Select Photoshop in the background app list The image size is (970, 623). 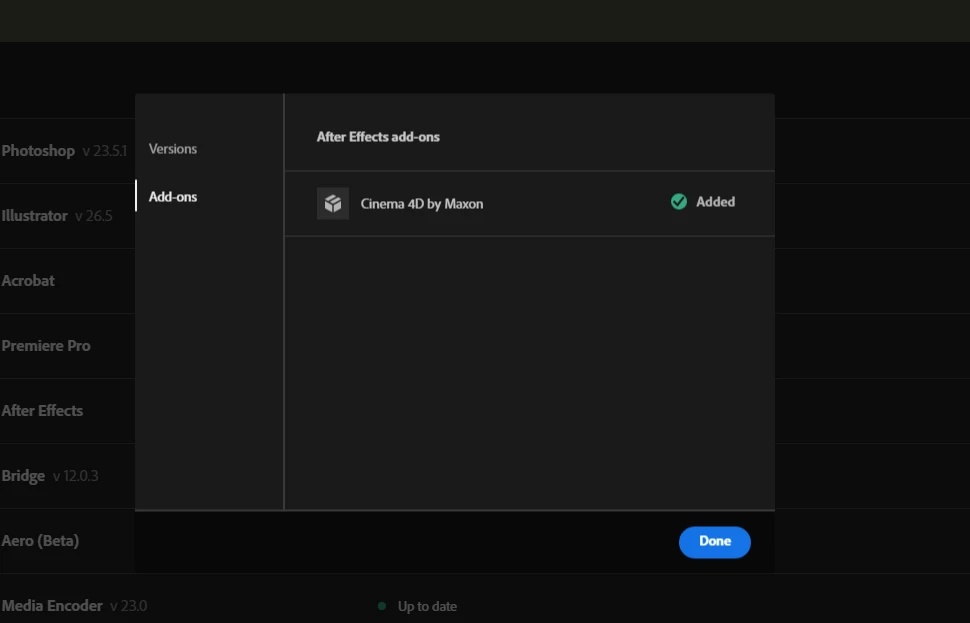click(38, 151)
